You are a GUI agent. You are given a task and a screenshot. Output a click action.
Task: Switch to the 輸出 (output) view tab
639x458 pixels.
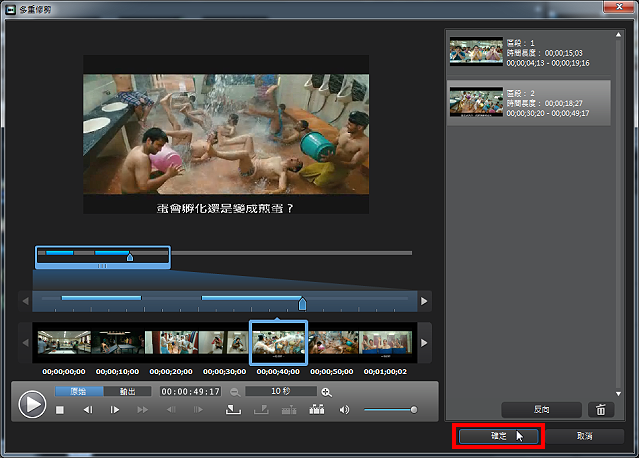coord(128,392)
